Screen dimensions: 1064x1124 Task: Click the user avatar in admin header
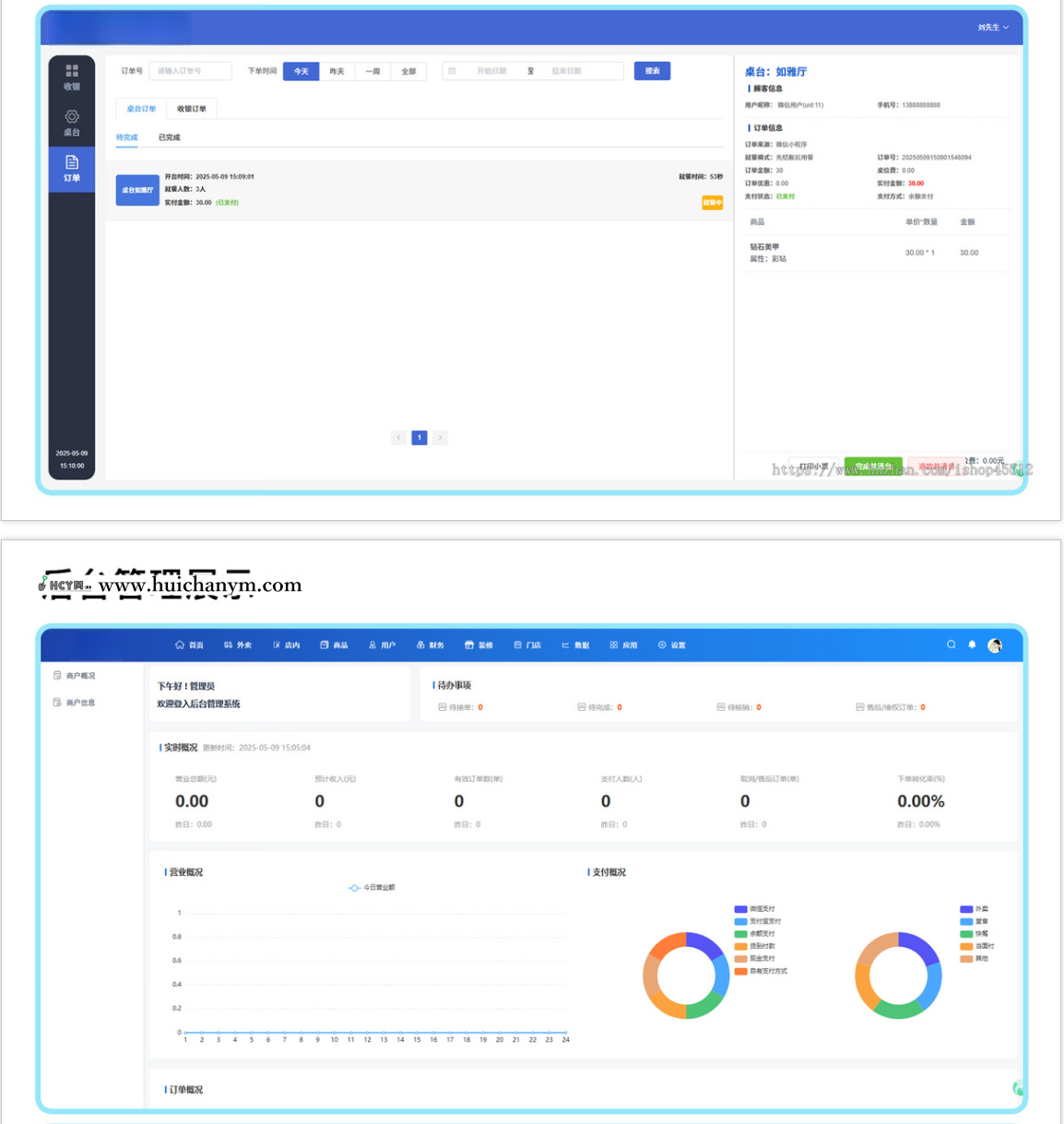(995, 645)
